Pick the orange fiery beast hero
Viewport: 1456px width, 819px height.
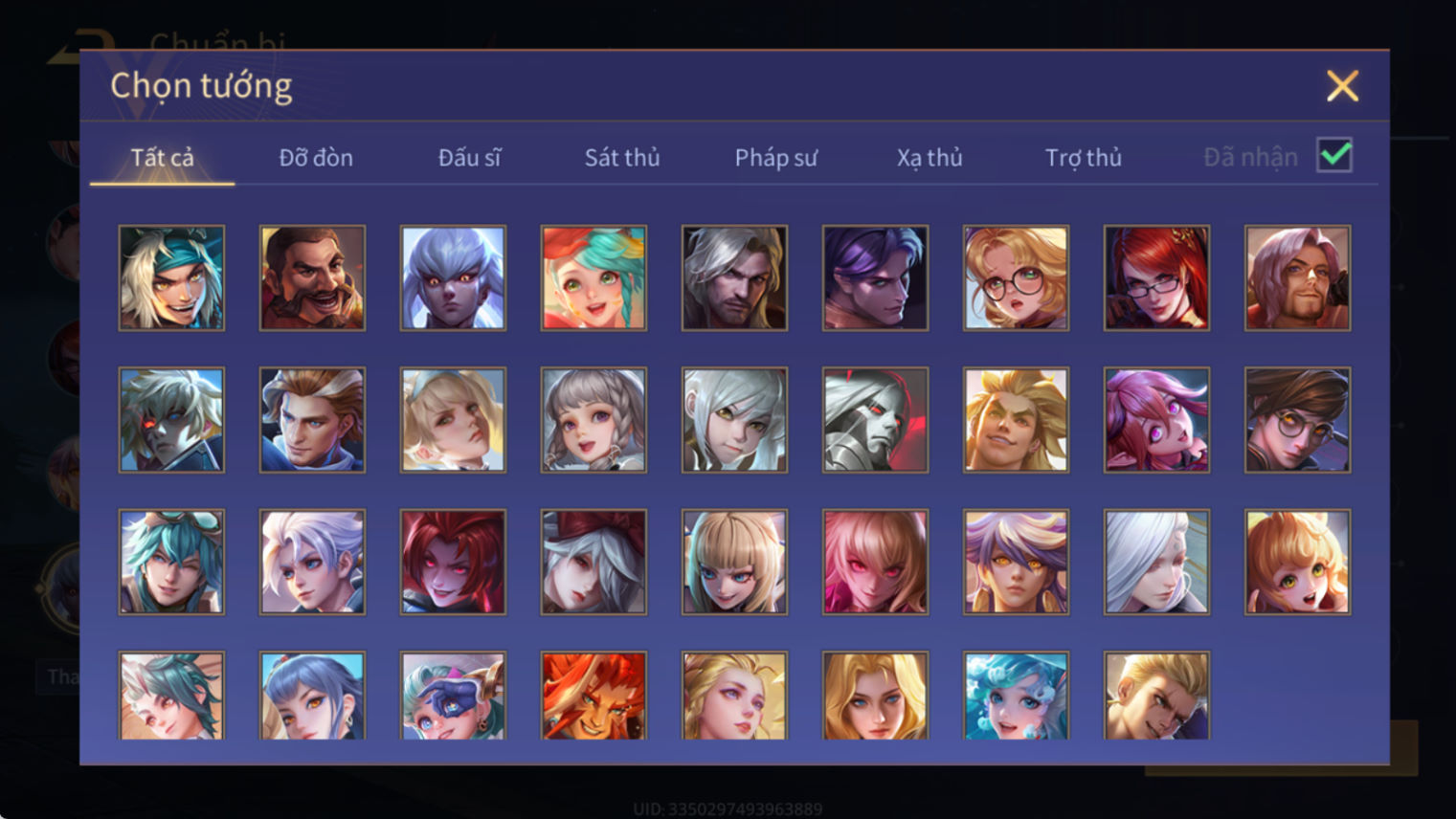click(594, 696)
